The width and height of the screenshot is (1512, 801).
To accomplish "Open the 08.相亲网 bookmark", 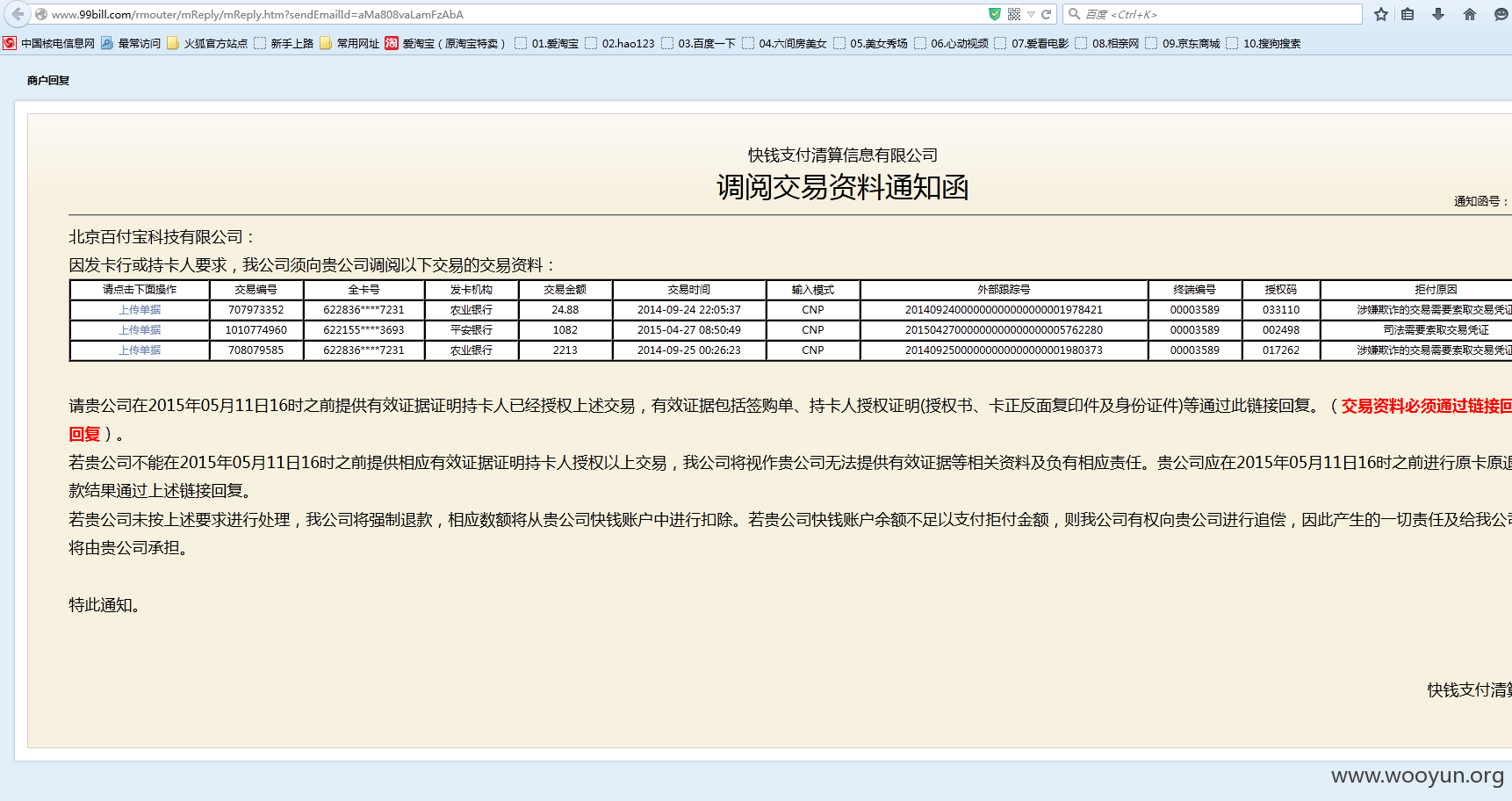I will click(1107, 43).
